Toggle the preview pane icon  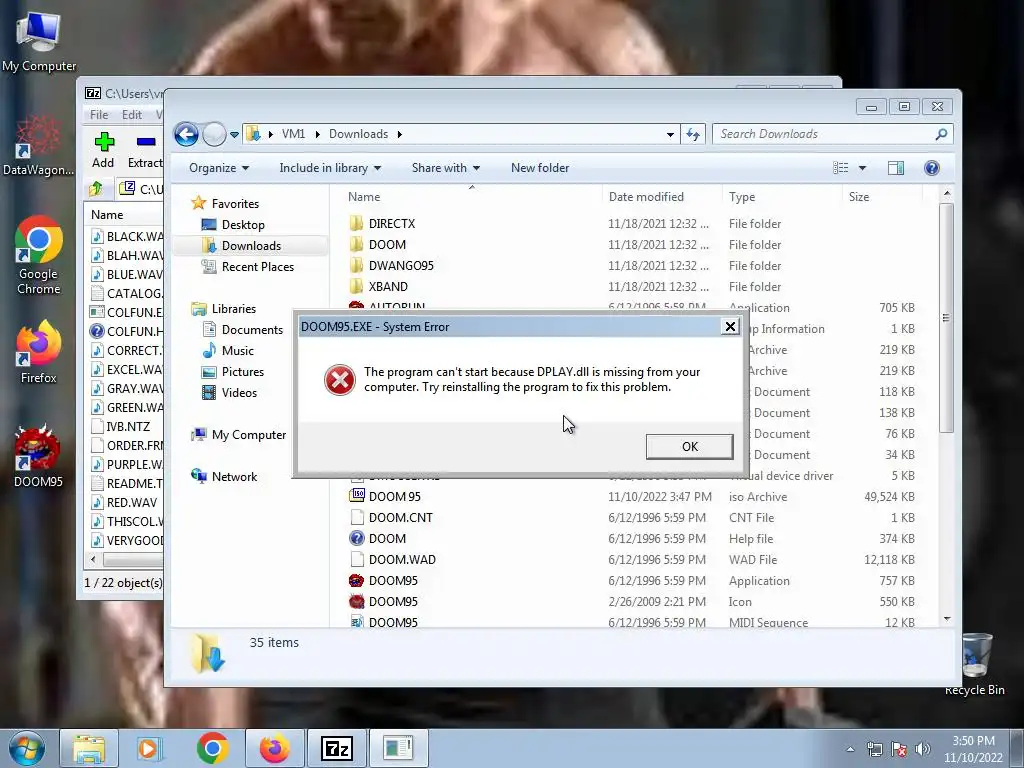896,168
